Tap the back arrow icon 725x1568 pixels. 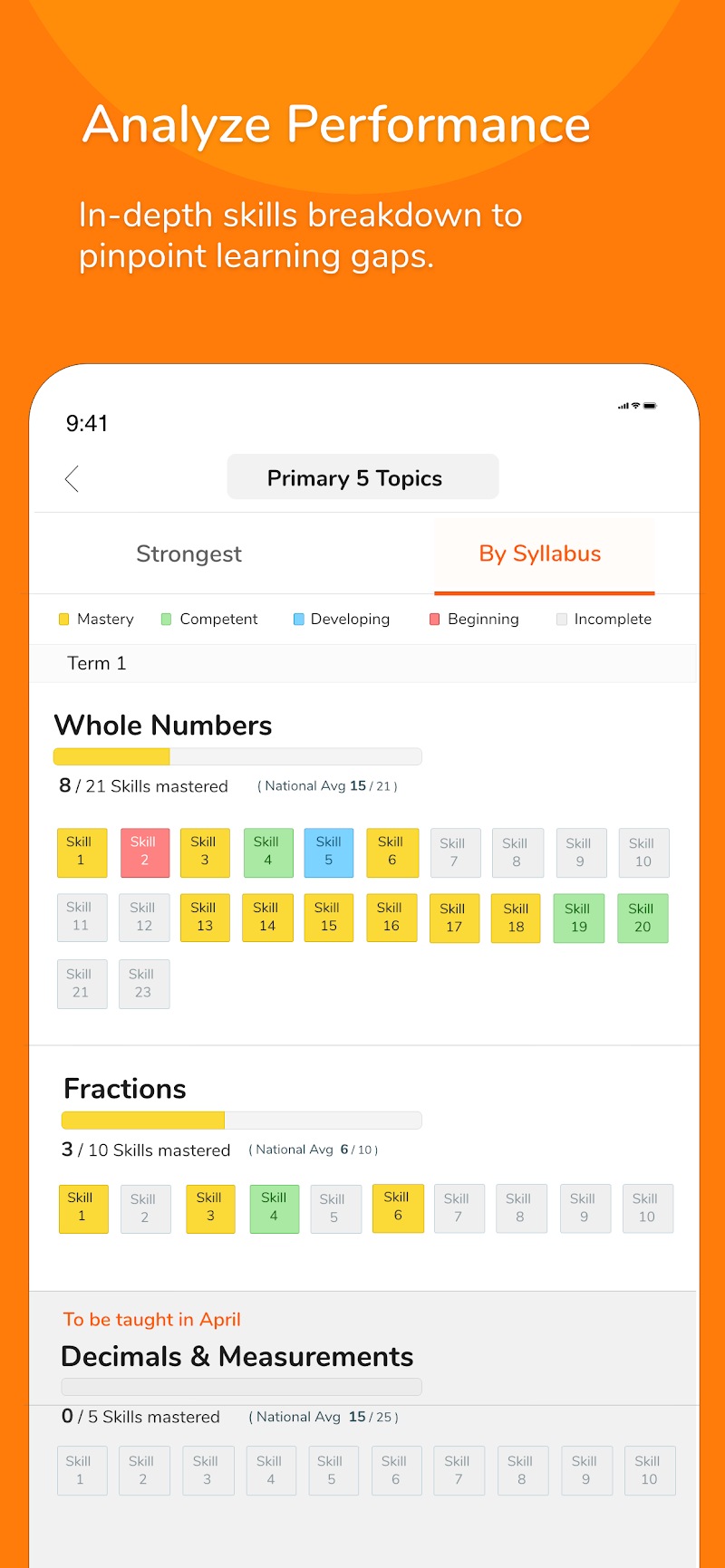click(72, 478)
